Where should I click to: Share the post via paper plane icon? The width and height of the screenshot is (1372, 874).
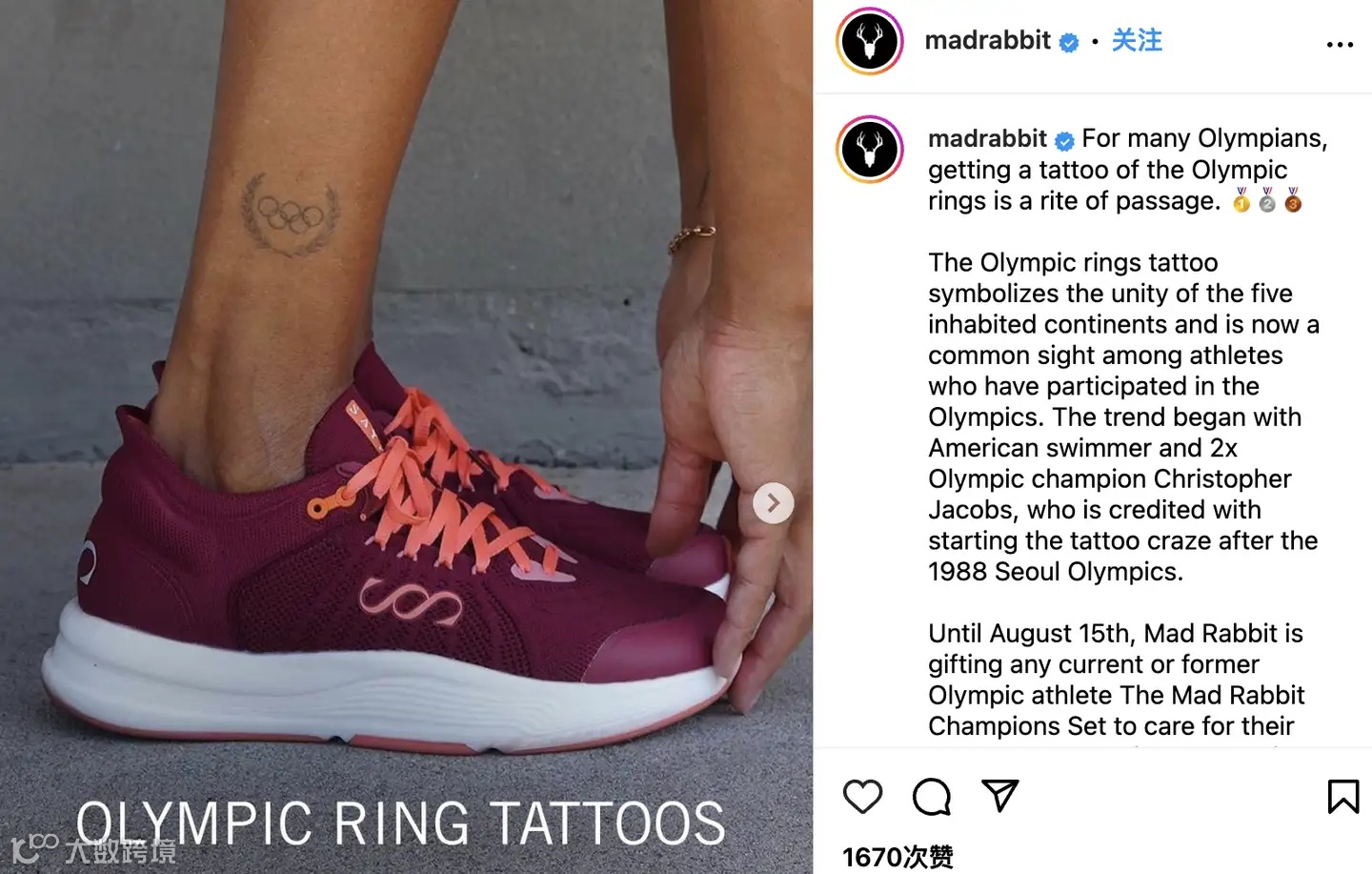pos(1000,795)
